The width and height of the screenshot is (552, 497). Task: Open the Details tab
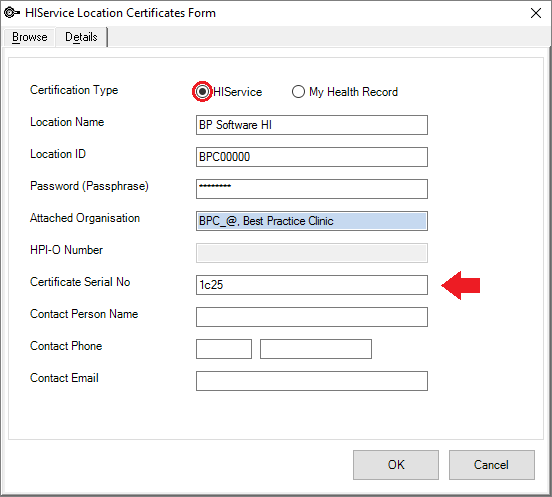coord(81,37)
